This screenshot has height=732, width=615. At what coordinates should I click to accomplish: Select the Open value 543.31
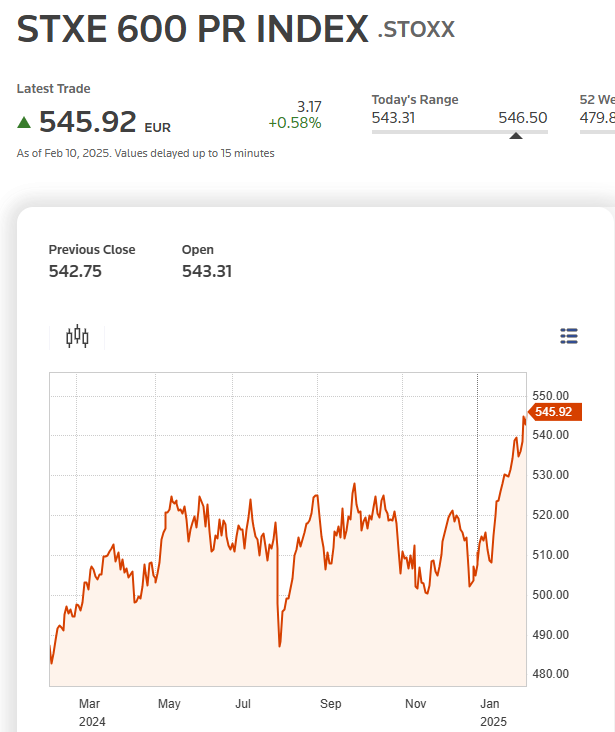pos(207,271)
